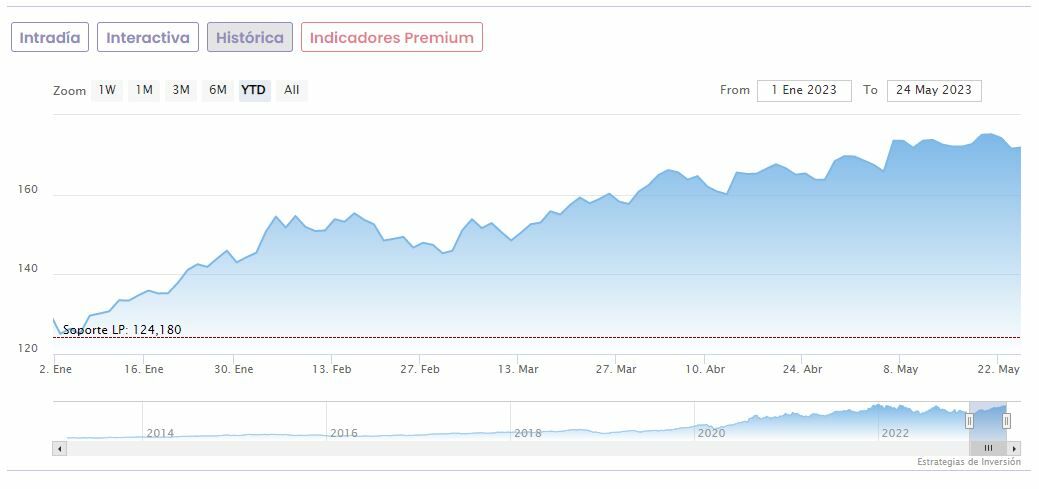Select the Histórica tab
Viewport: 1039px width, 489px height.
point(250,38)
